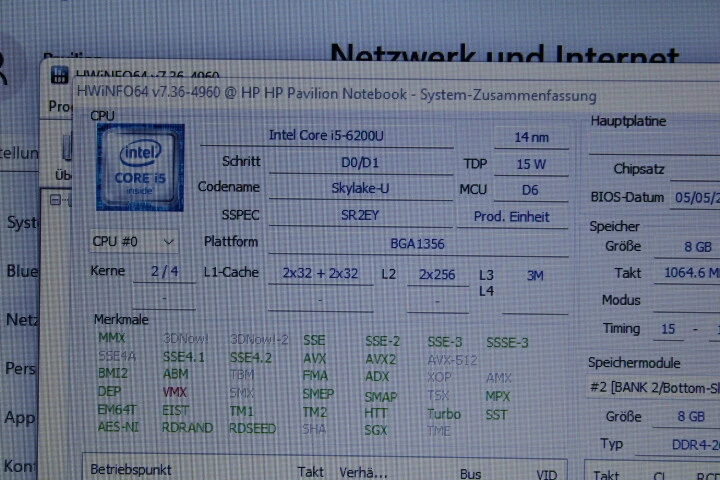The width and height of the screenshot is (720, 480).
Task: Open the Speichermodule #2 [BANK 2/Bottom dropdown
Action: pyautogui.click(x=653, y=388)
